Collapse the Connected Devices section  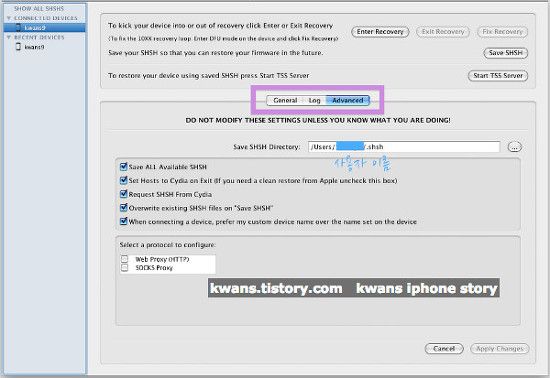click(9, 18)
